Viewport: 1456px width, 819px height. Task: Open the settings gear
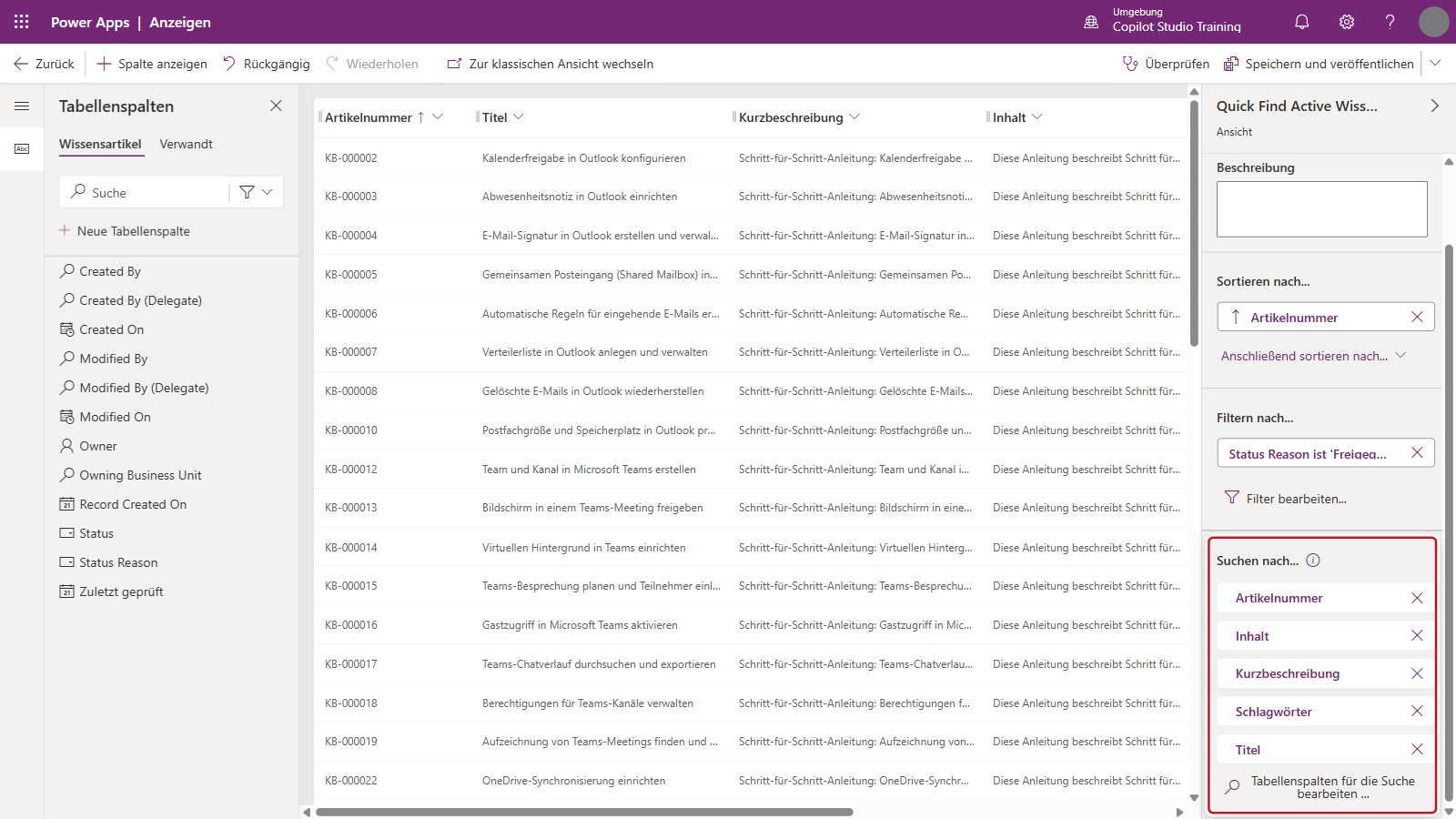[1347, 22]
